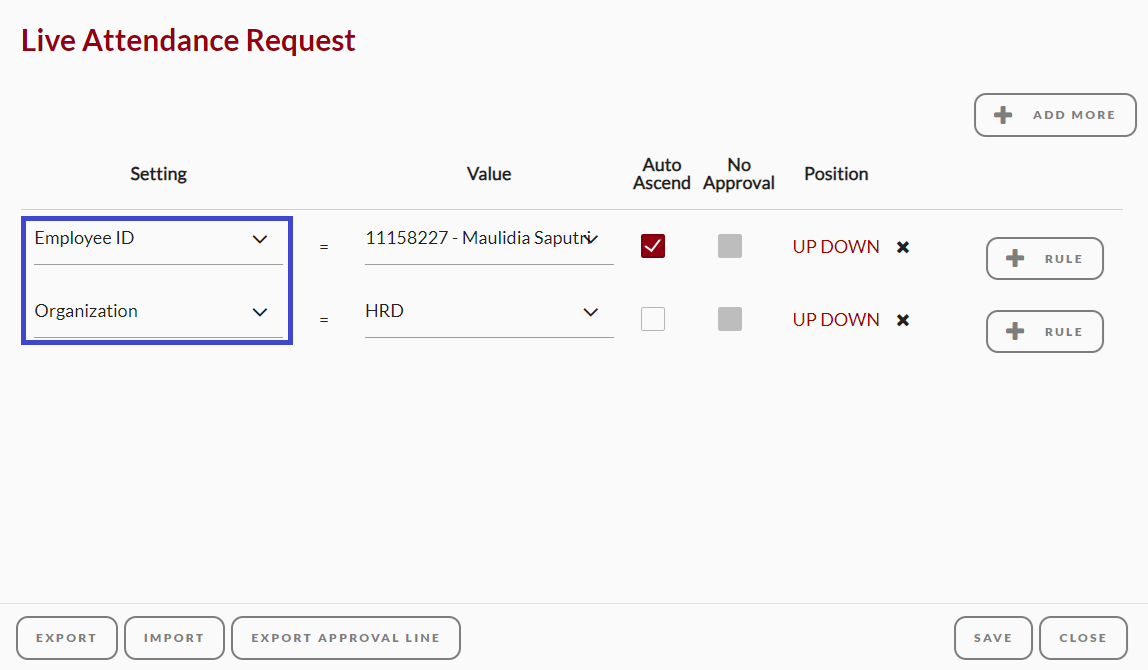Click UP DOWN position for Employee ID row

835,247
